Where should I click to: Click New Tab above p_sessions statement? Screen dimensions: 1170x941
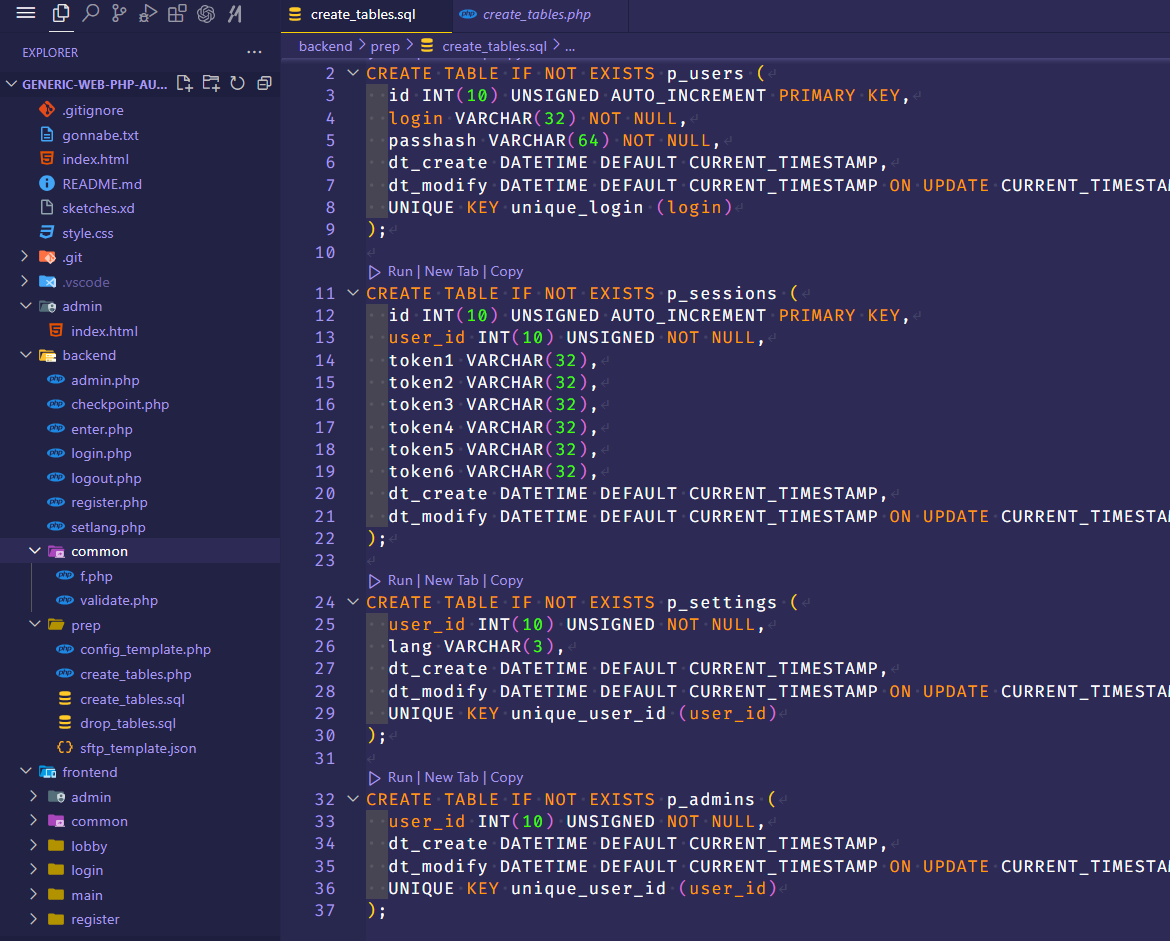tap(451, 272)
